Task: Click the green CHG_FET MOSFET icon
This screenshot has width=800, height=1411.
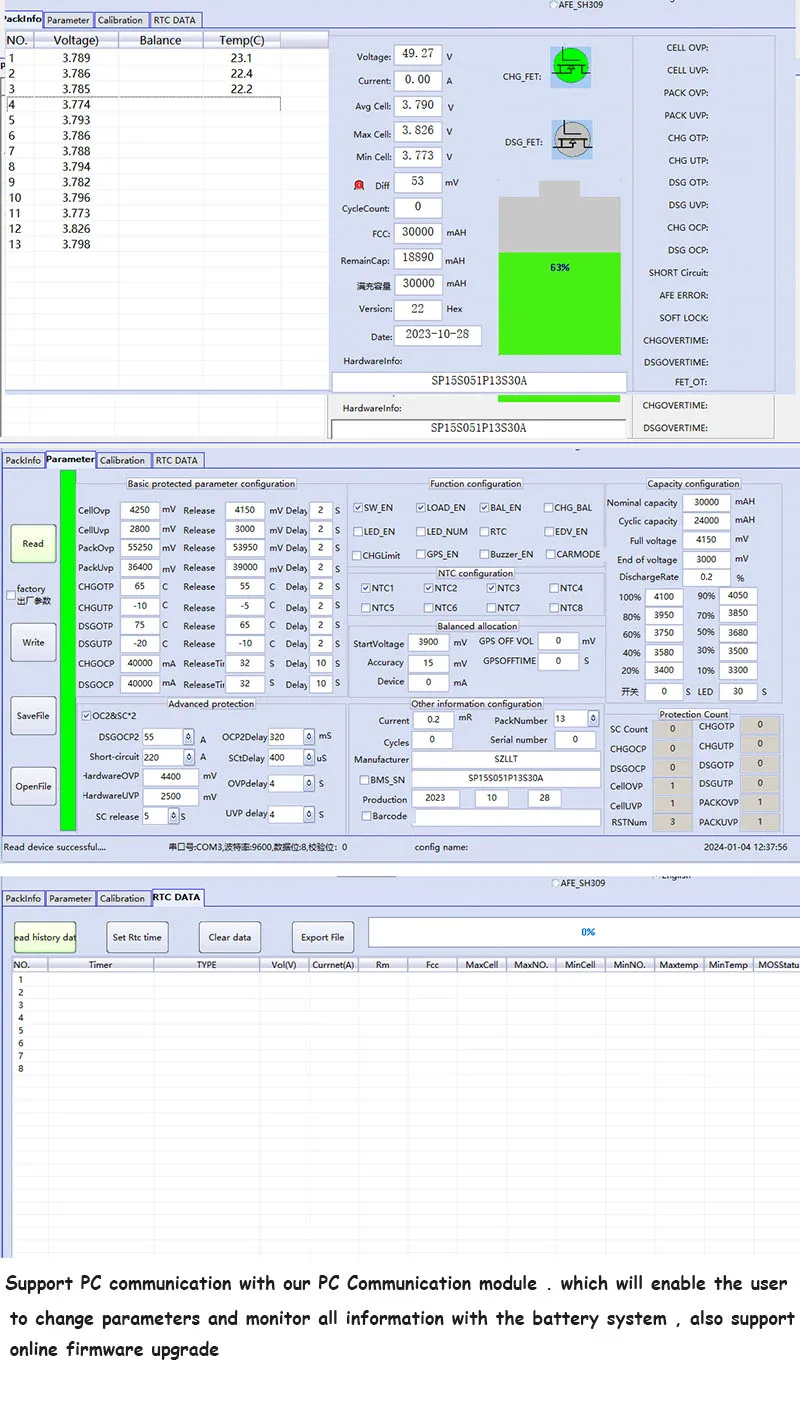Action: pos(571,67)
